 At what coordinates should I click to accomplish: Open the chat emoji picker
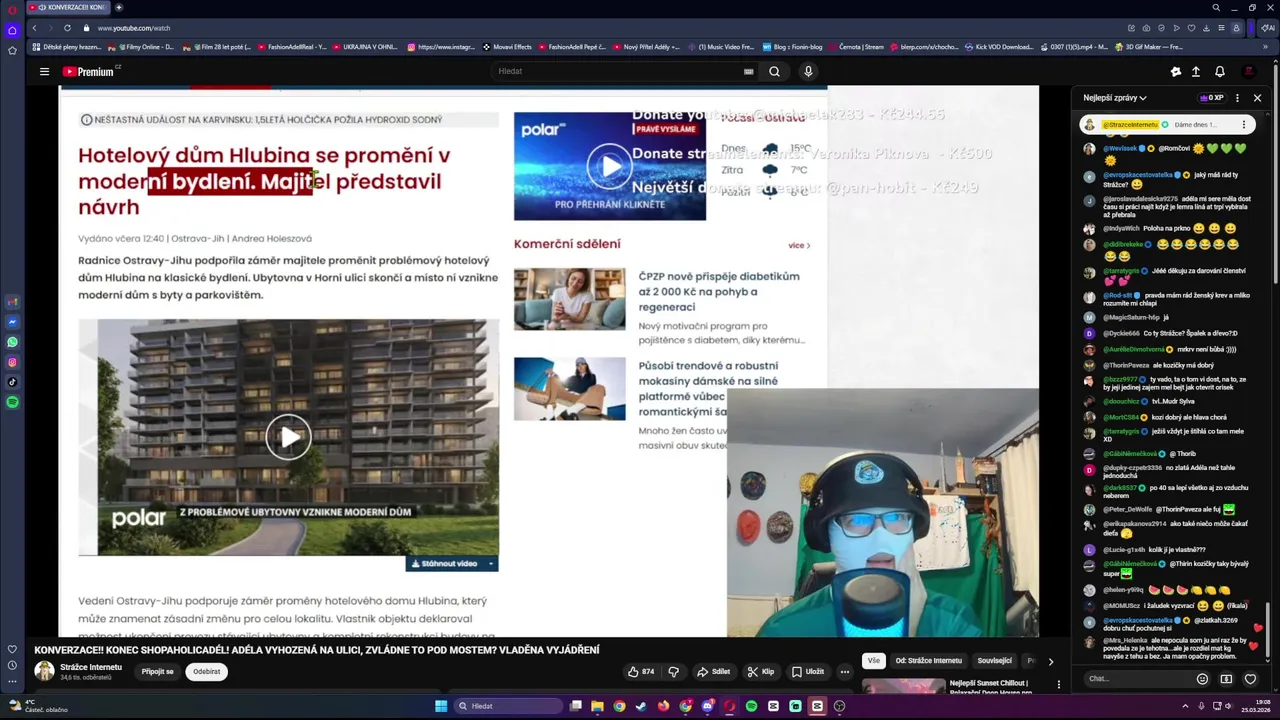click(1202, 679)
